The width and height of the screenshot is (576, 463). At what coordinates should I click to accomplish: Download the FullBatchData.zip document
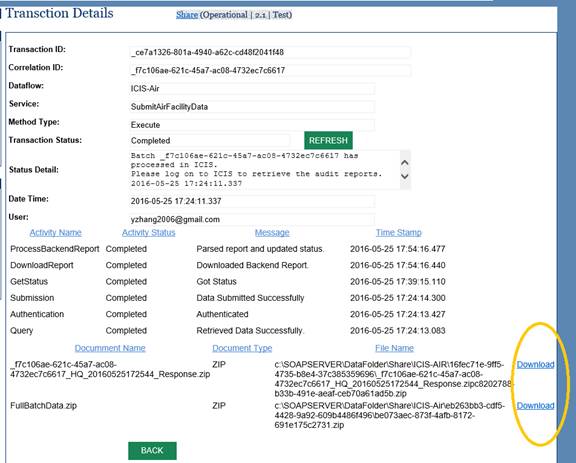click(535, 406)
